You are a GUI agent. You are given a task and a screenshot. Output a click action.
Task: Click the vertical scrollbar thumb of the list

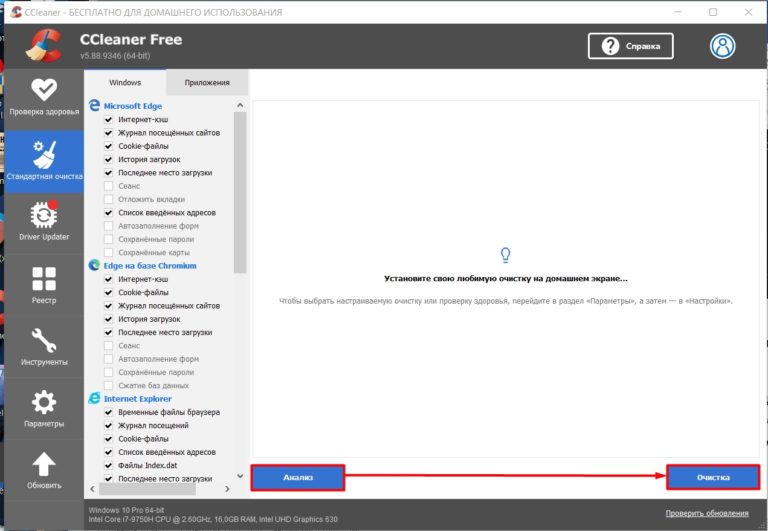tap(240, 192)
